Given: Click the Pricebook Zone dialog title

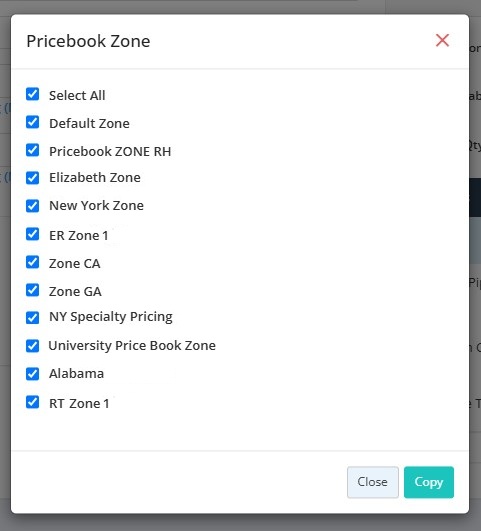Looking at the screenshot, I should click(88, 41).
